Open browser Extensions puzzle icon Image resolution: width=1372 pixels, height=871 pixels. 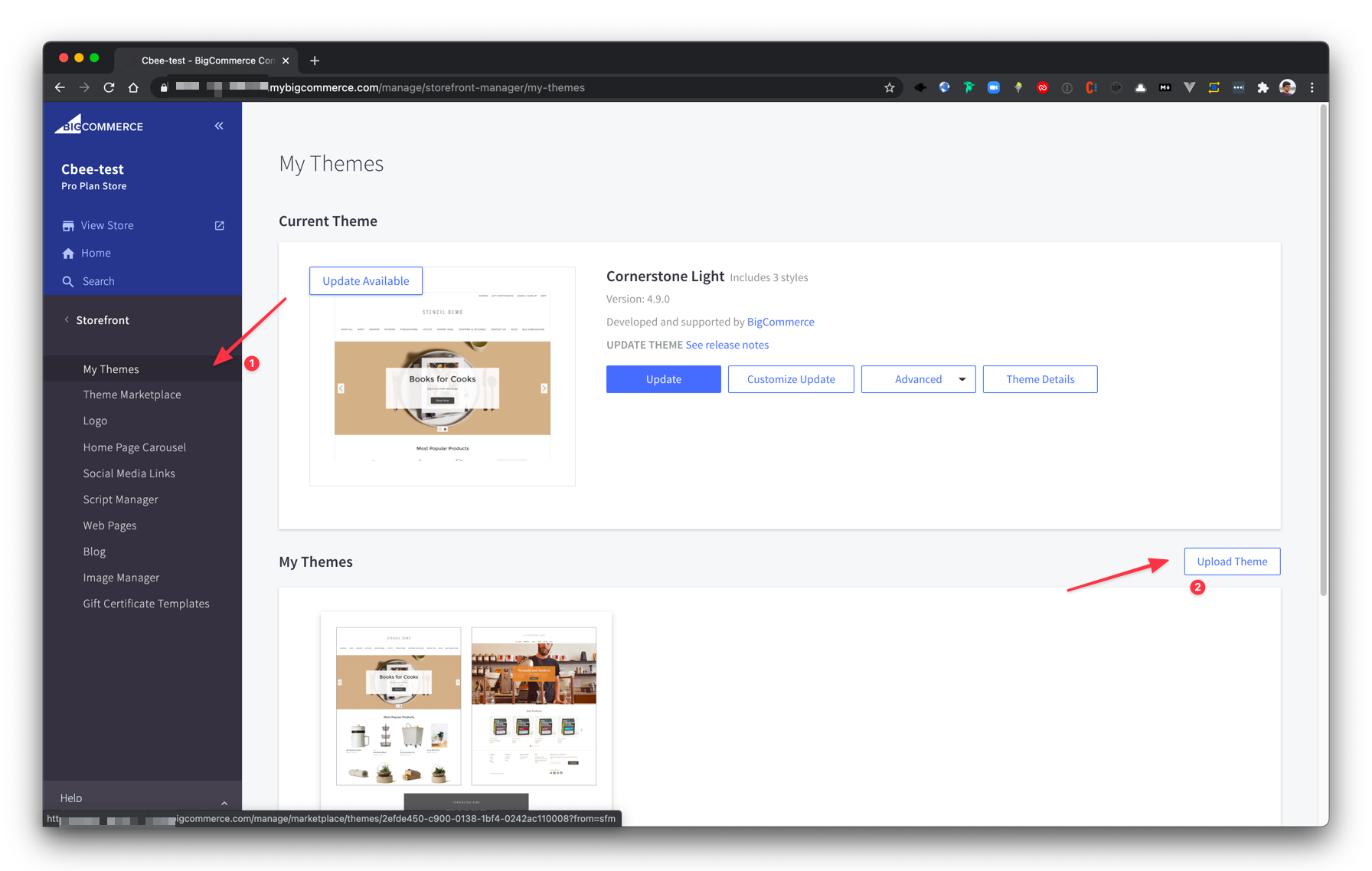click(1263, 87)
